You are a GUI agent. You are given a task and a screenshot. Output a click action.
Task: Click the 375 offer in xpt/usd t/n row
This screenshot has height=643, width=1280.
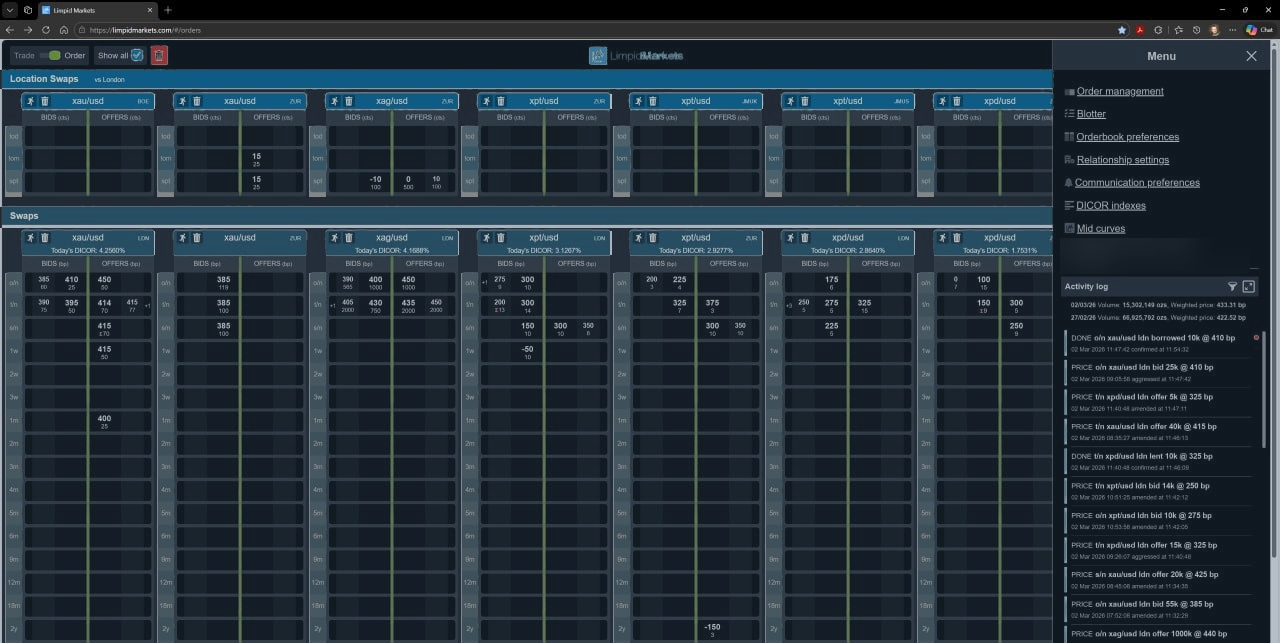(712, 305)
